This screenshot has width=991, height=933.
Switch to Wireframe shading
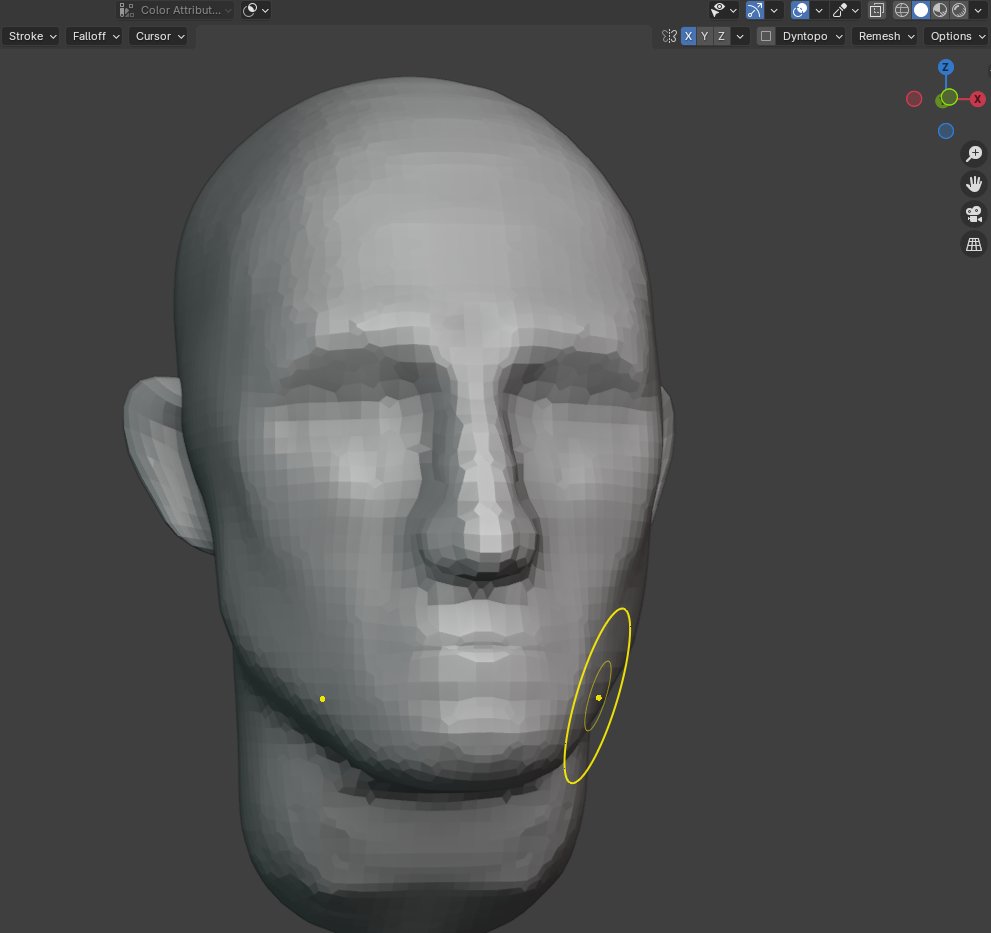pos(902,10)
